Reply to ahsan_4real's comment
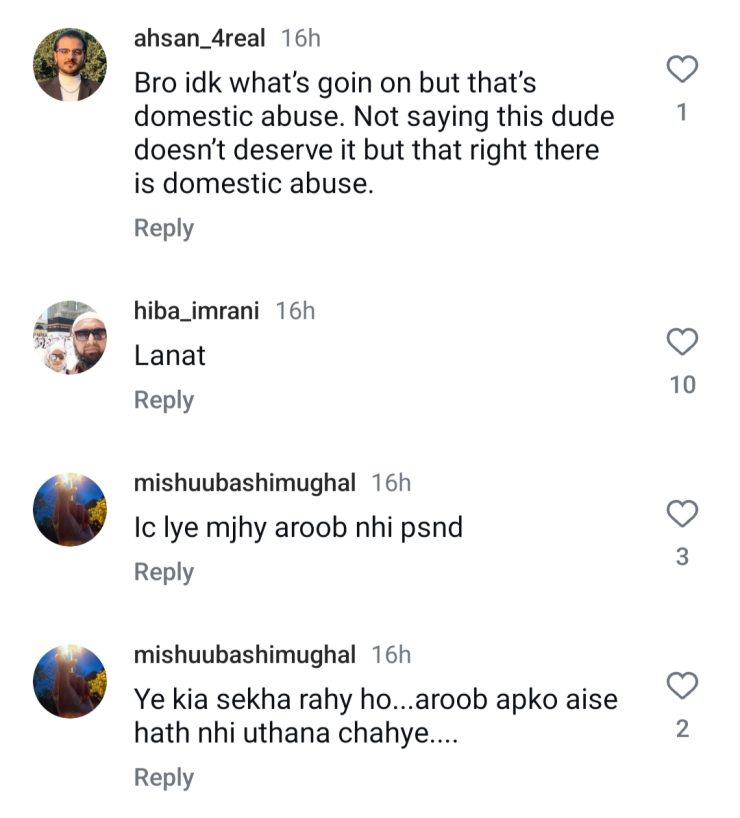Viewport: 740px width, 818px height. [x=164, y=228]
